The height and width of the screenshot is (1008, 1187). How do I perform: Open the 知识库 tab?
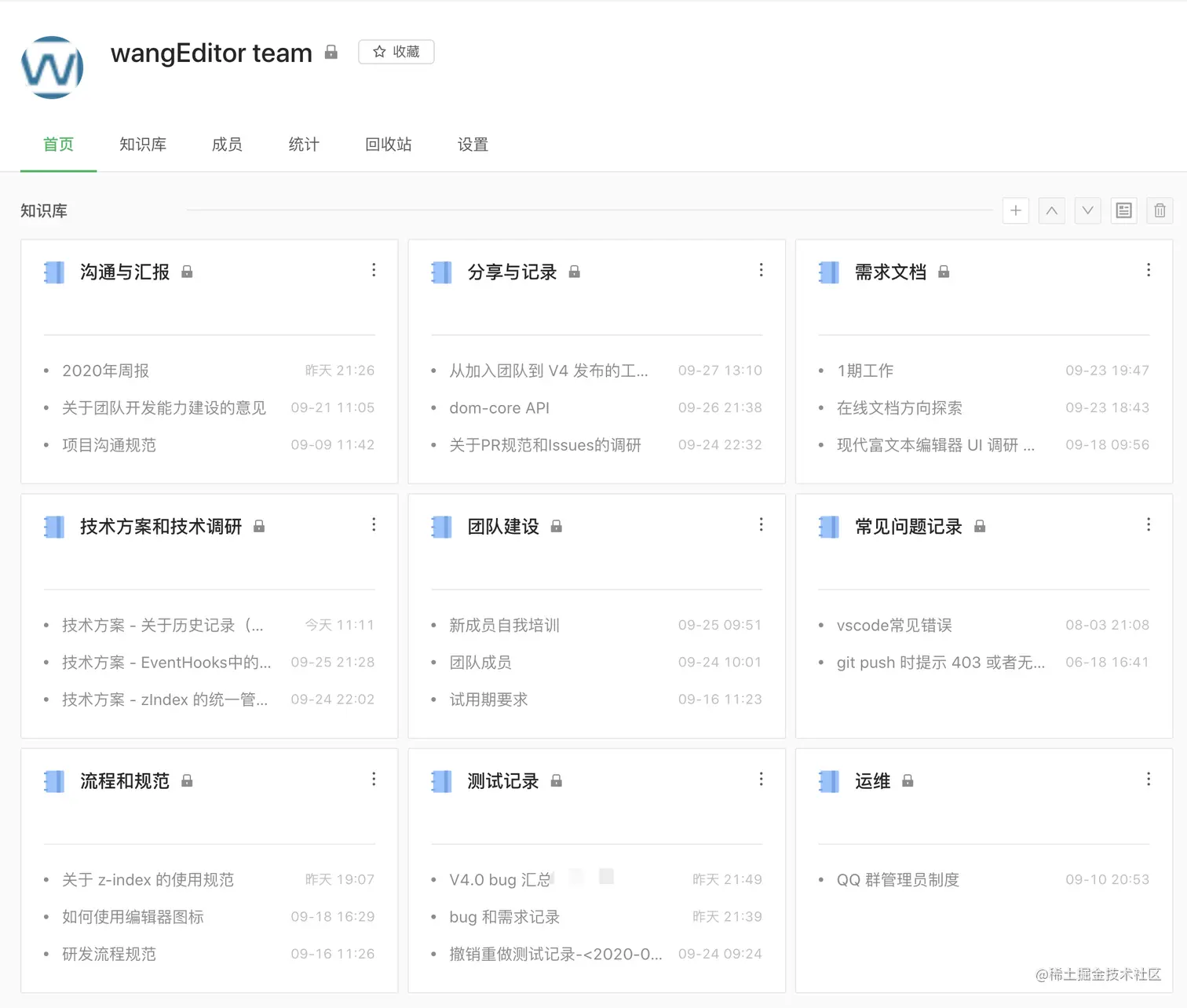(143, 144)
